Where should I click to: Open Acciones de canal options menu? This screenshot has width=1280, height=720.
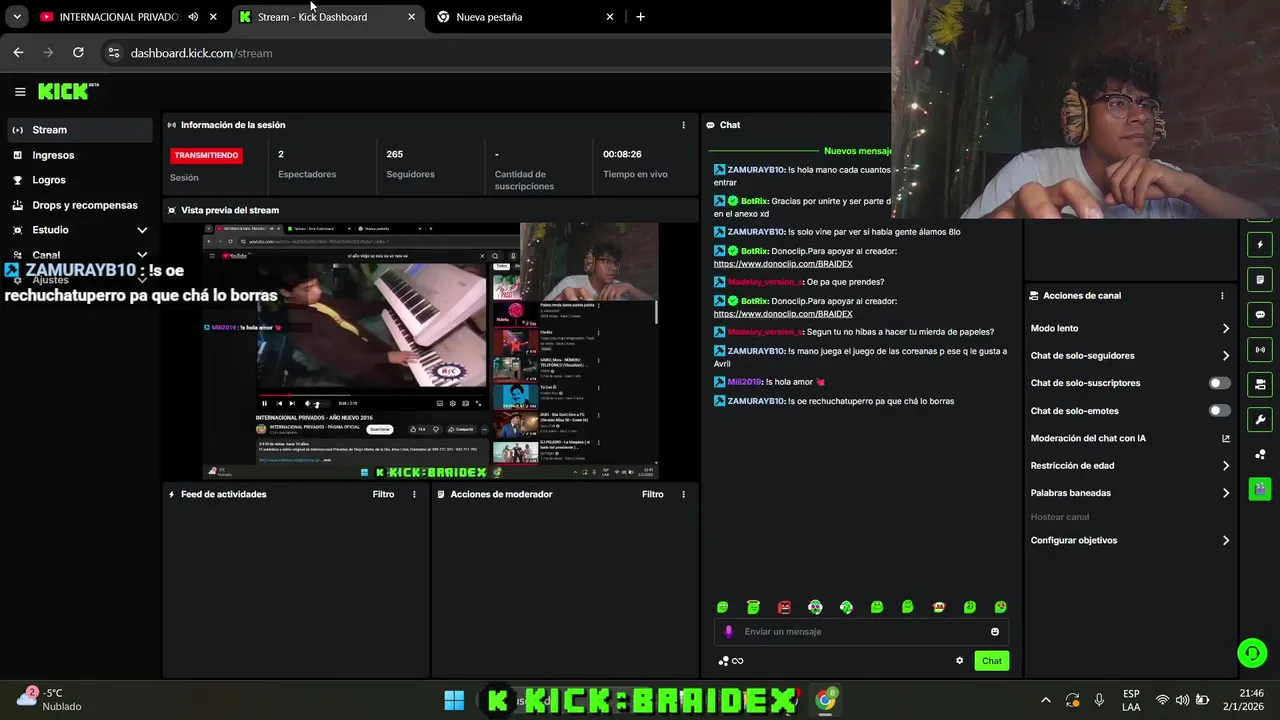(x=1222, y=296)
